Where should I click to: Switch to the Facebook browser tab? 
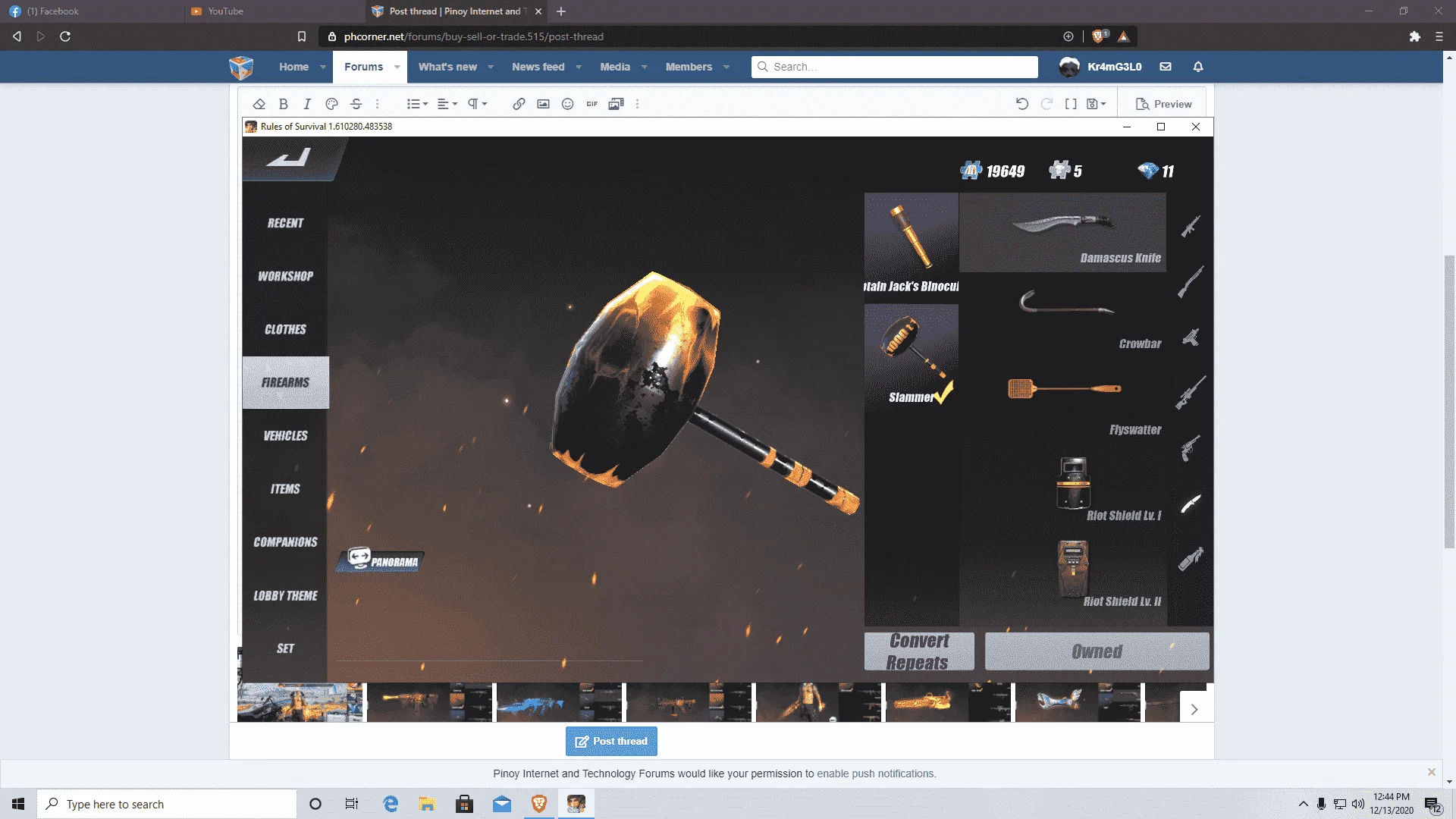coord(91,11)
